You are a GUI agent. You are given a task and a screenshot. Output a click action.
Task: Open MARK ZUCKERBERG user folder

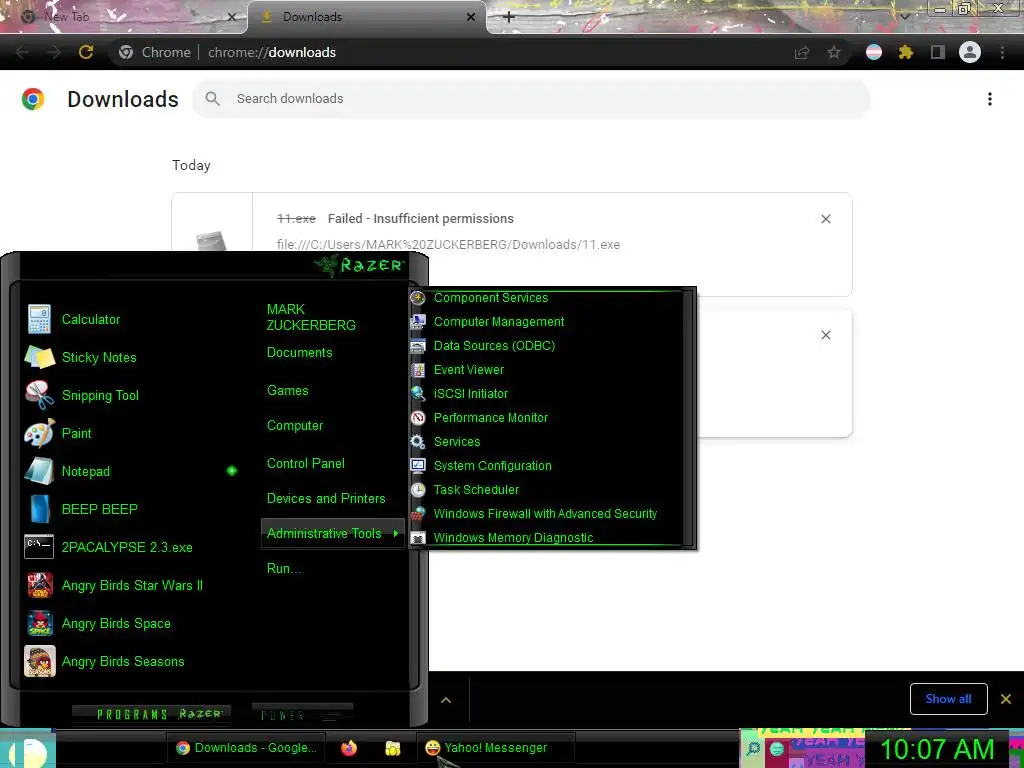point(311,317)
